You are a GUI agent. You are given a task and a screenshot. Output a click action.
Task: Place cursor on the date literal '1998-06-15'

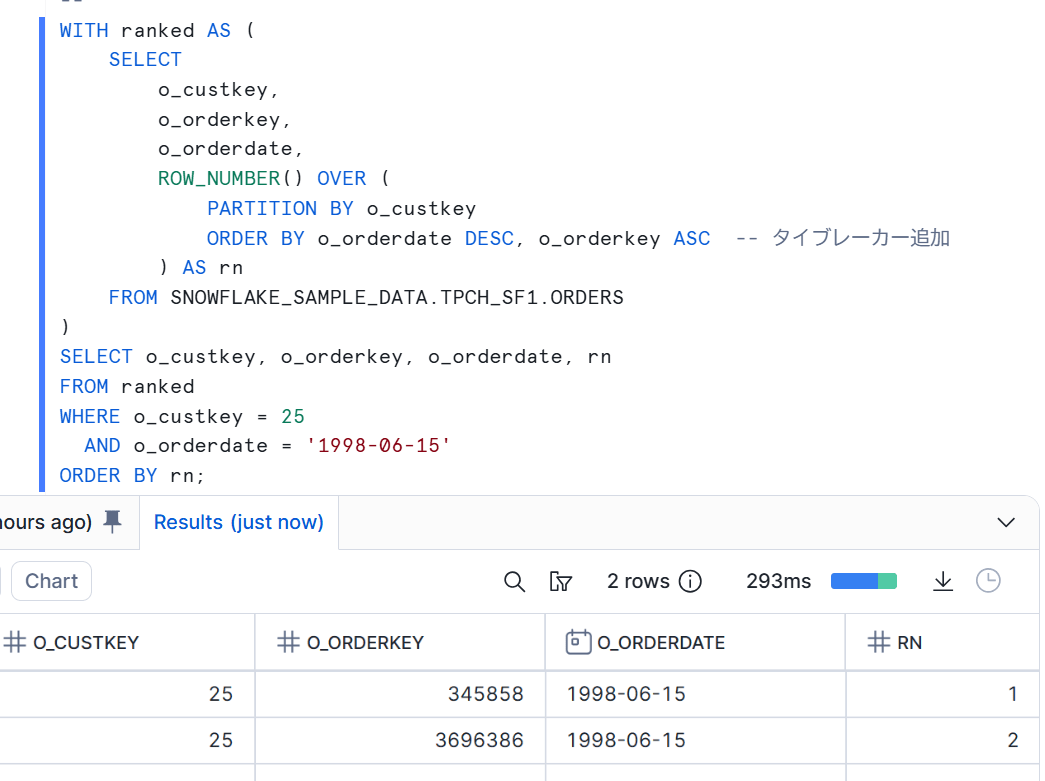pyautogui.click(x=379, y=446)
